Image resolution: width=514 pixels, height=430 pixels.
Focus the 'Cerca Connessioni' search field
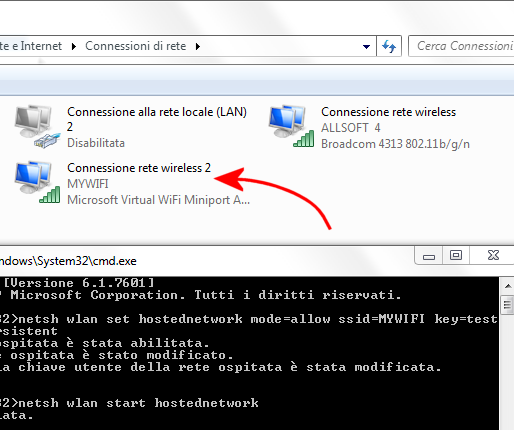(x=461, y=46)
